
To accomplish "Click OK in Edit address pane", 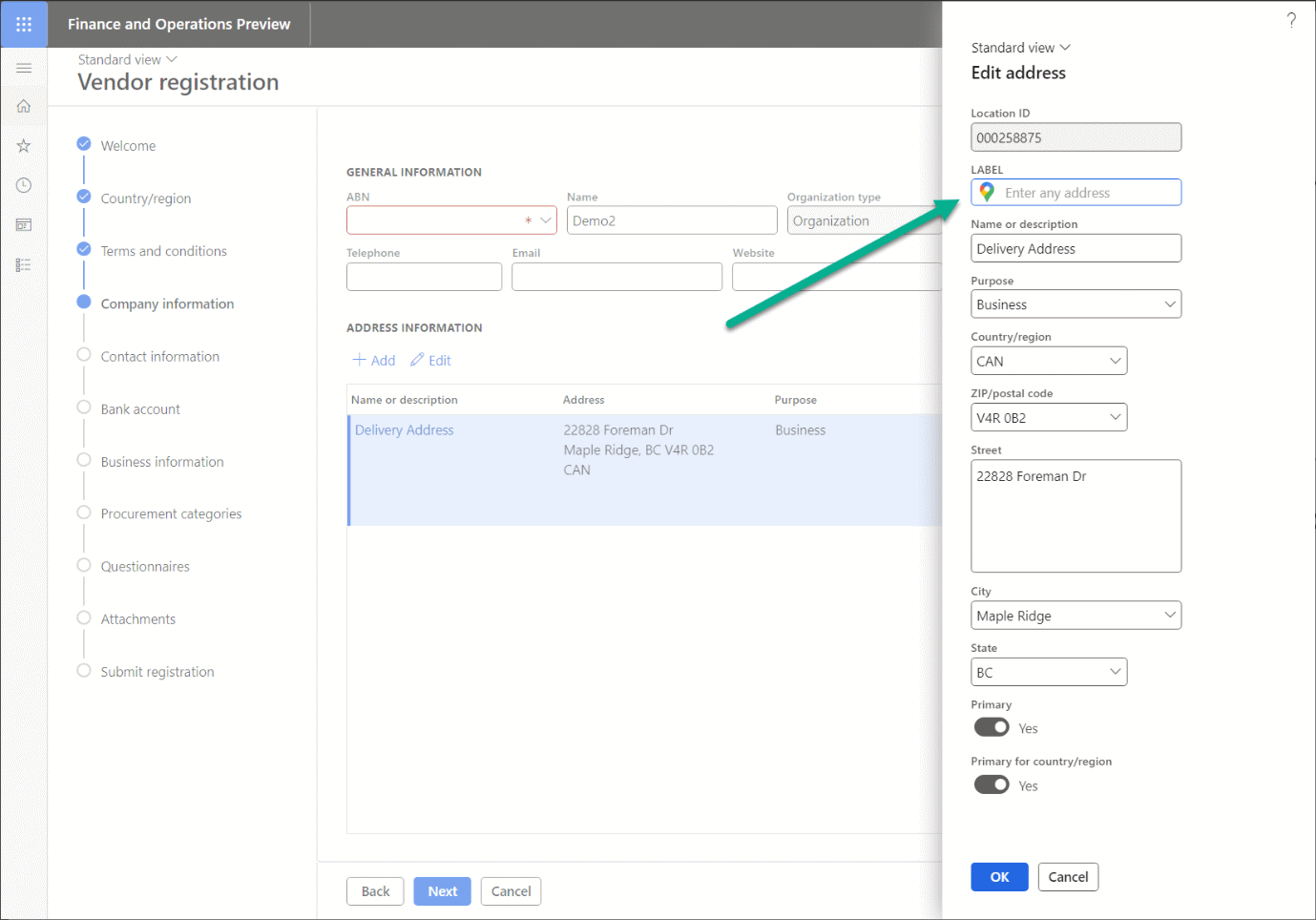I will [999, 877].
